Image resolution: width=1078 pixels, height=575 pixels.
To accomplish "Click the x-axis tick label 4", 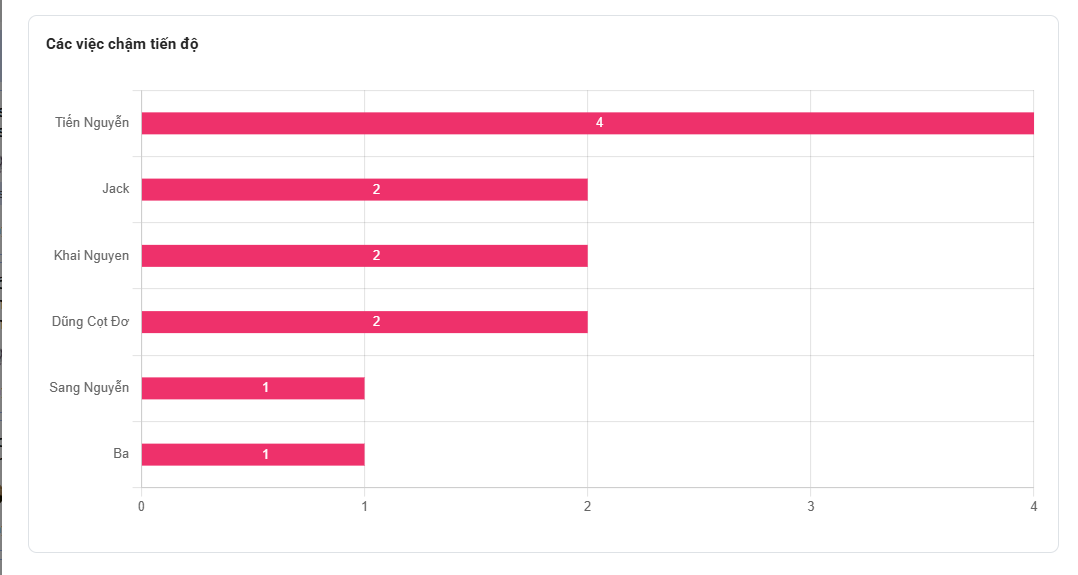I will (x=1033, y=506).
